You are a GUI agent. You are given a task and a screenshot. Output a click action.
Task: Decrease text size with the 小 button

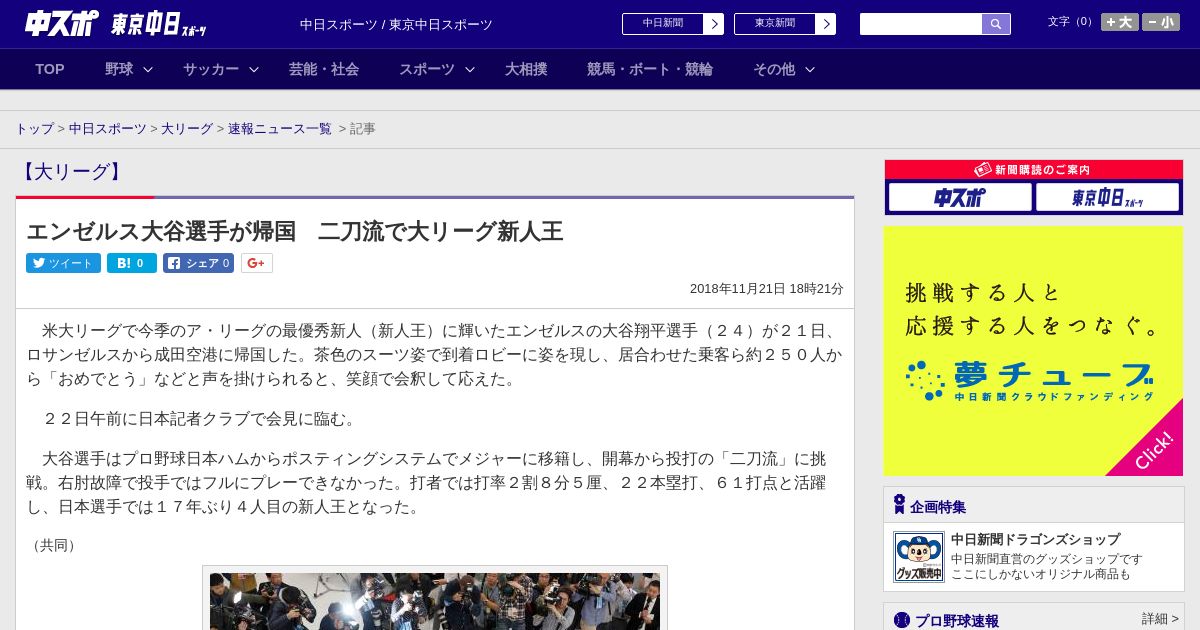click(x=1161, y=22)
